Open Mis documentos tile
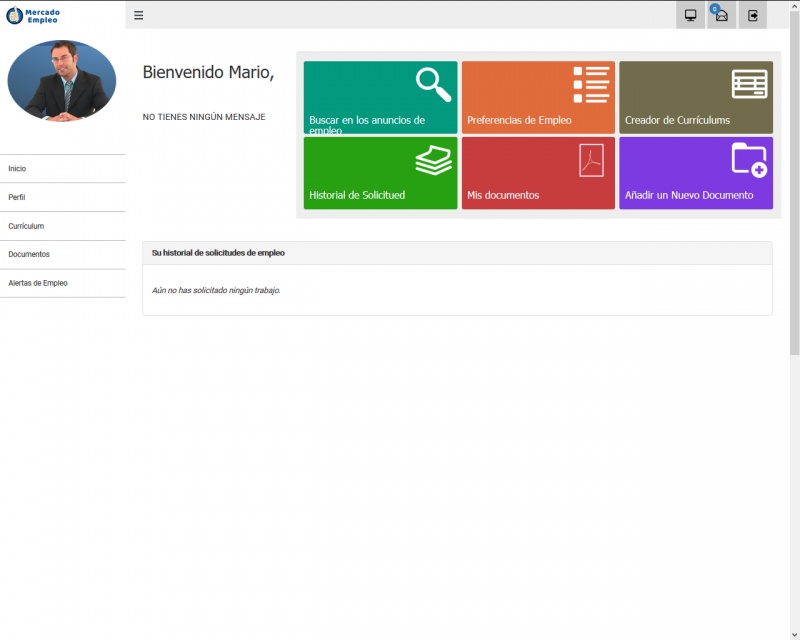 coord(538,173)
